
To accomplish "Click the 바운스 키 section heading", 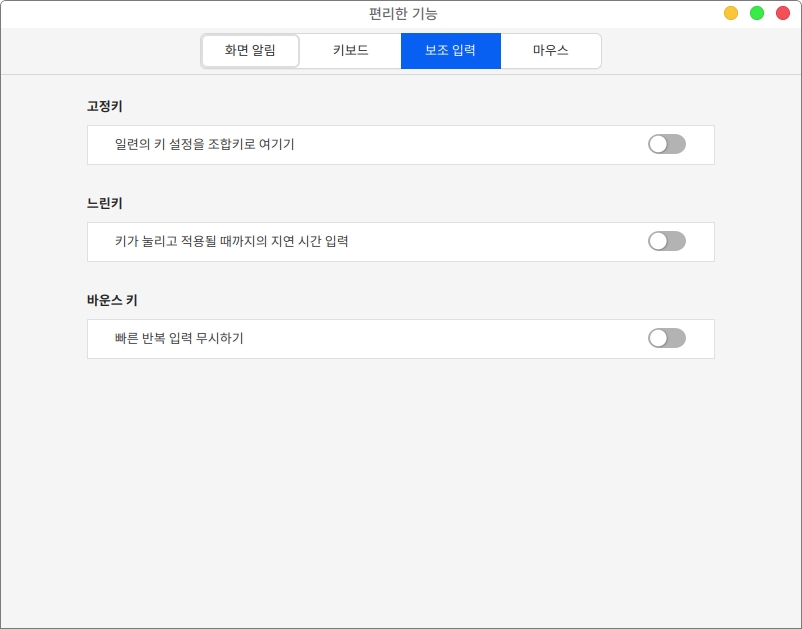I will (112, 300).
